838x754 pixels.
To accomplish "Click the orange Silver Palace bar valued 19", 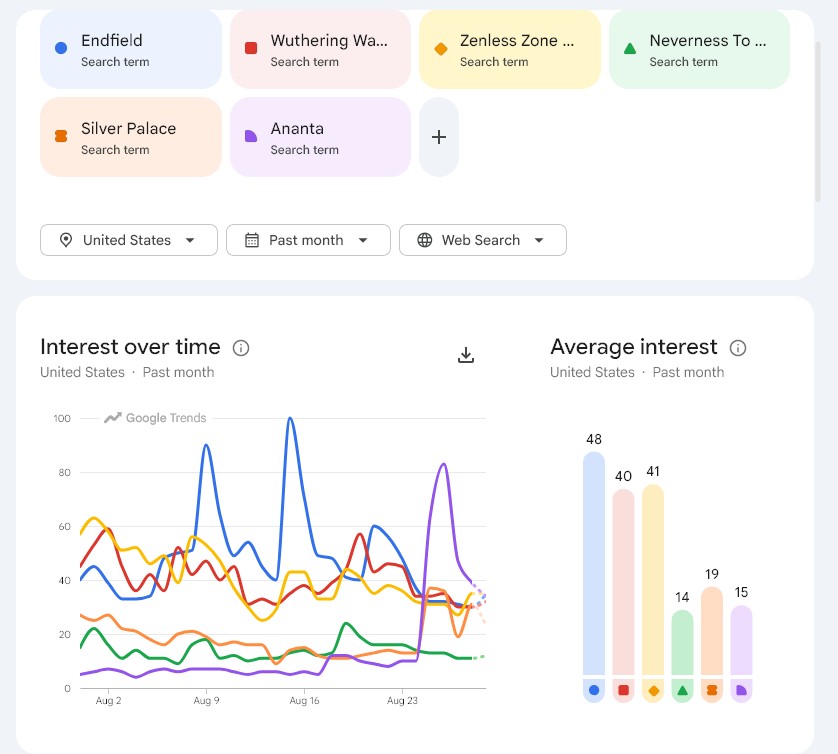I will (712, 631).
